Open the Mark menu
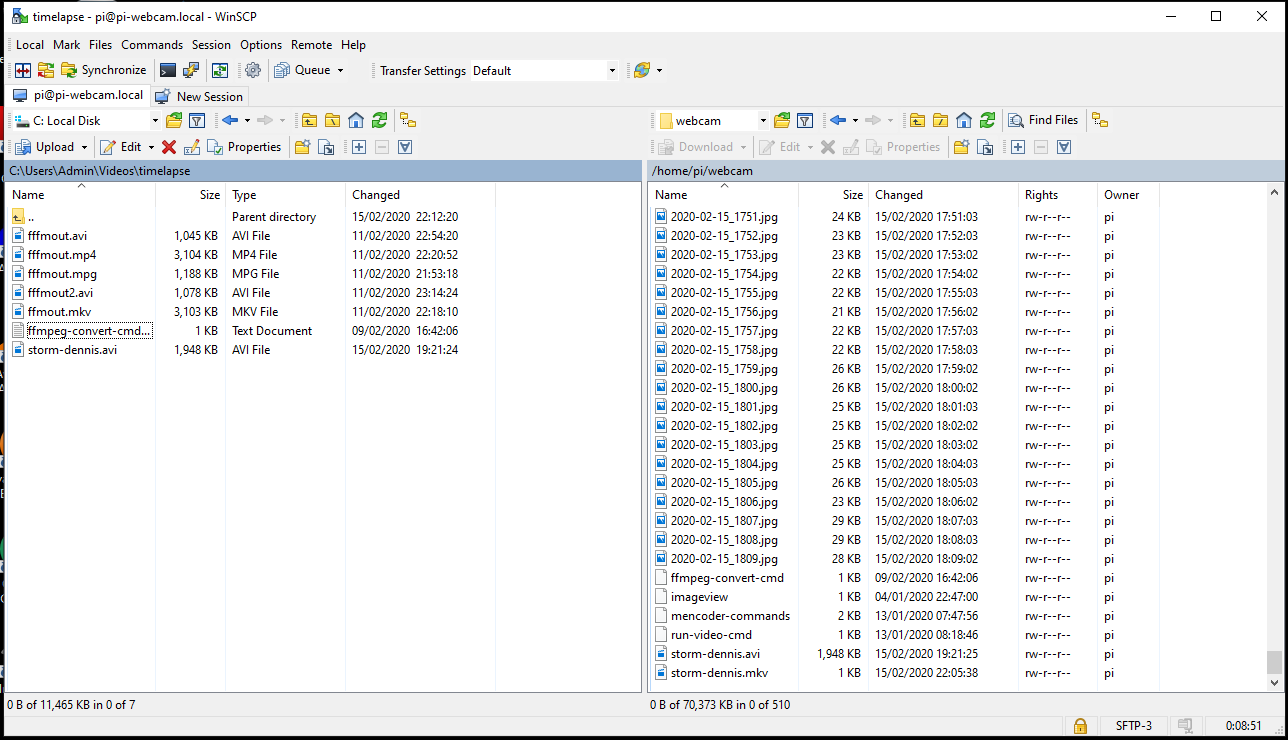This screenshot has height=740, width=1288. tap(67, 45)
